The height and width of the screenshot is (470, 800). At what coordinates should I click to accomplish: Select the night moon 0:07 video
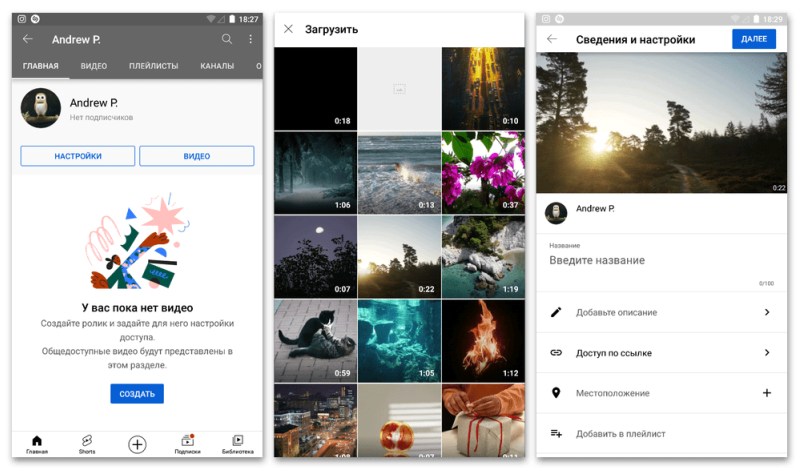tap(315, 257)
